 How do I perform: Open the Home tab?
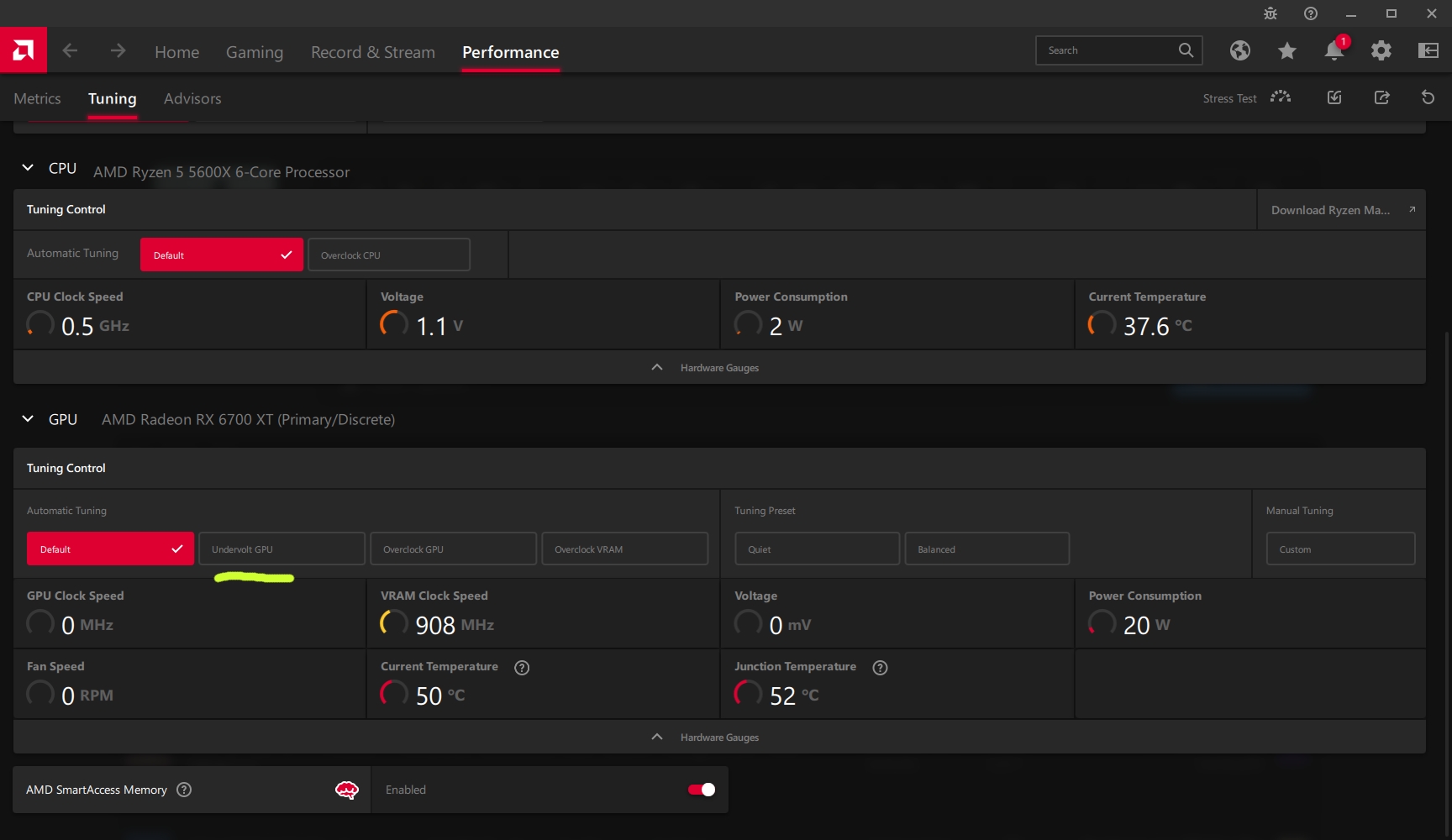[x=177, y=52]
